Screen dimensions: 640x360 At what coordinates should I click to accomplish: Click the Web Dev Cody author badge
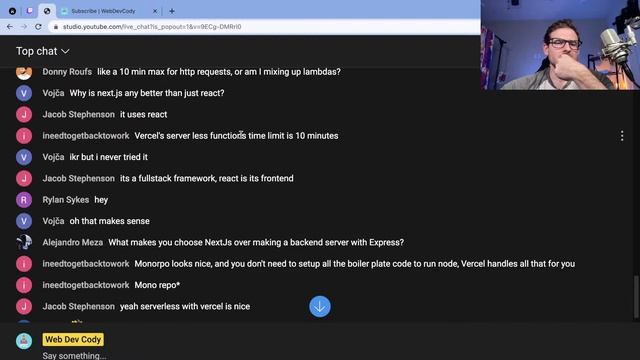73,340
